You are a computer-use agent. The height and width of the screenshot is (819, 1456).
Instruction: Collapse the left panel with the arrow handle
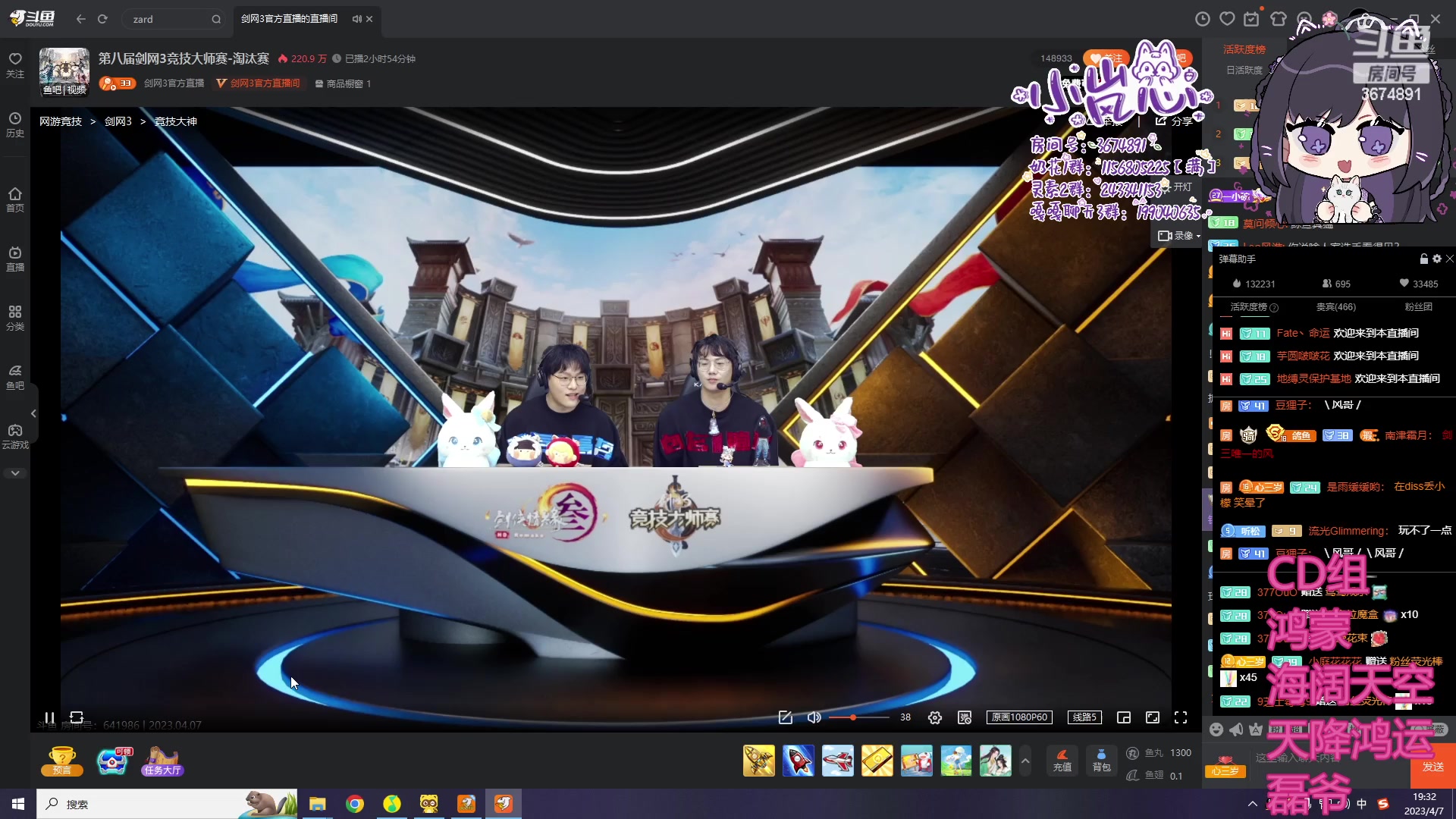[33, 413]
